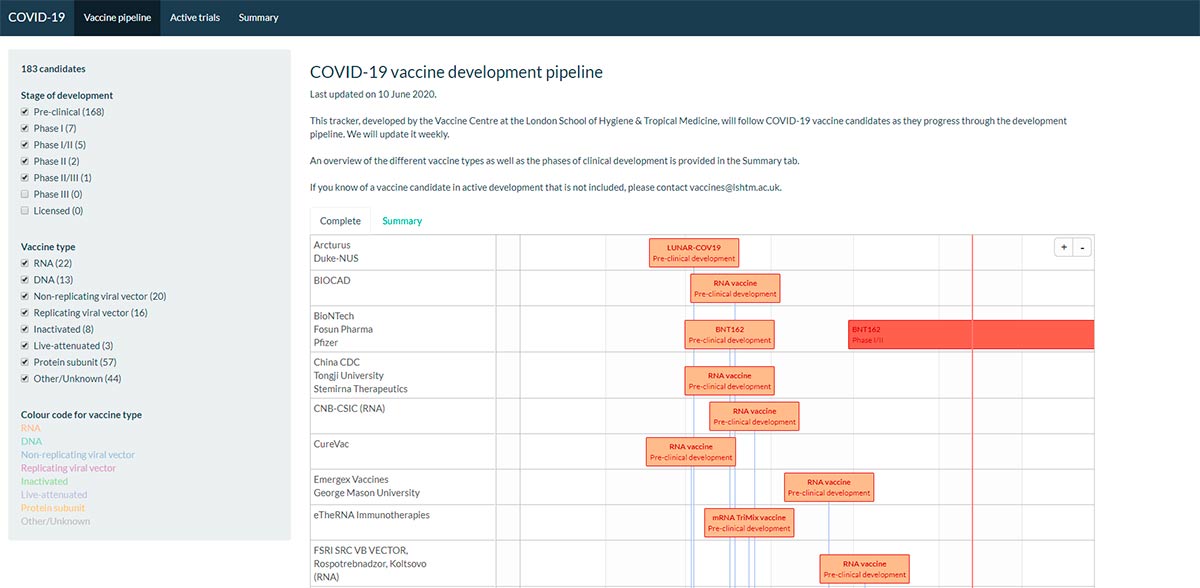
Task: Zoom out timeline with minus button
Action: [x=1082, y=248]
